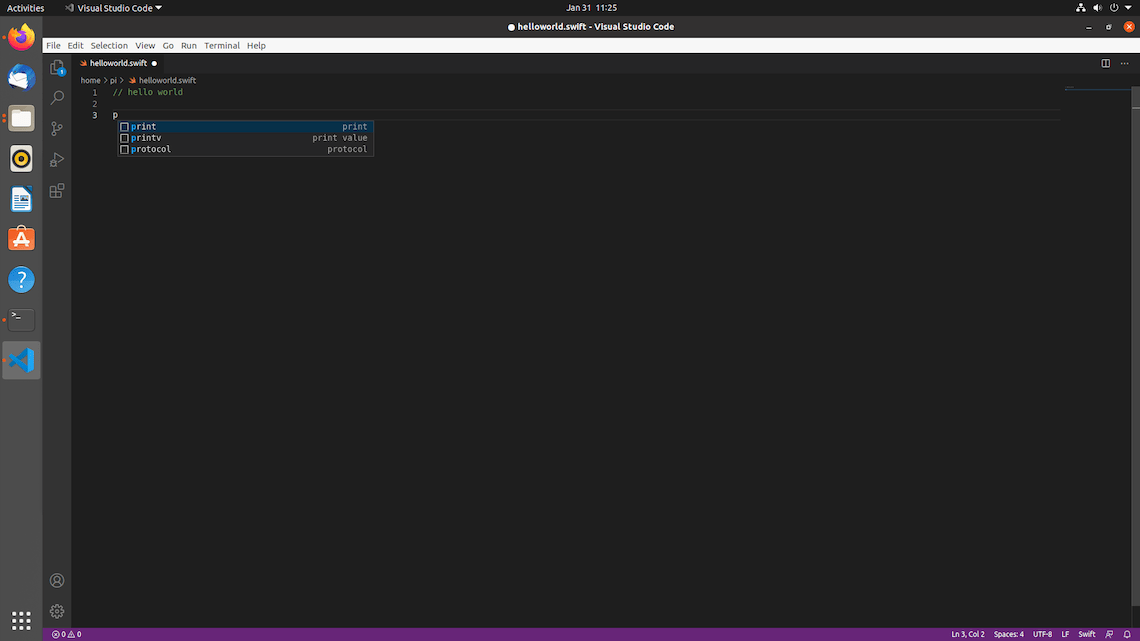Open the Help icon in the dock
Viewport: 1140px width, 641px height.
tap(21, 280)
